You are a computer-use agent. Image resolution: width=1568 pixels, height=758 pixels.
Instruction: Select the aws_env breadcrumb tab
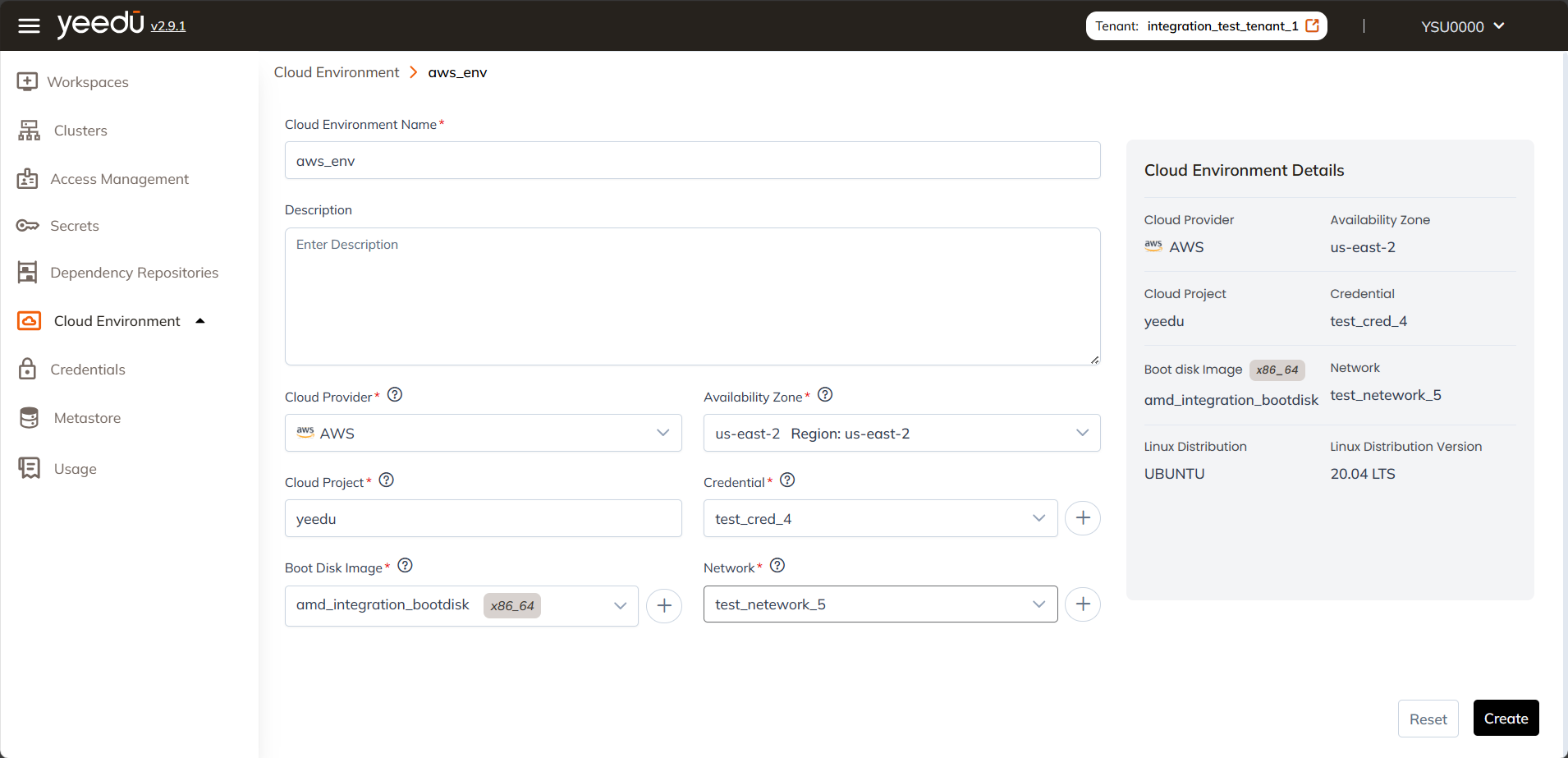pos(457,72)
